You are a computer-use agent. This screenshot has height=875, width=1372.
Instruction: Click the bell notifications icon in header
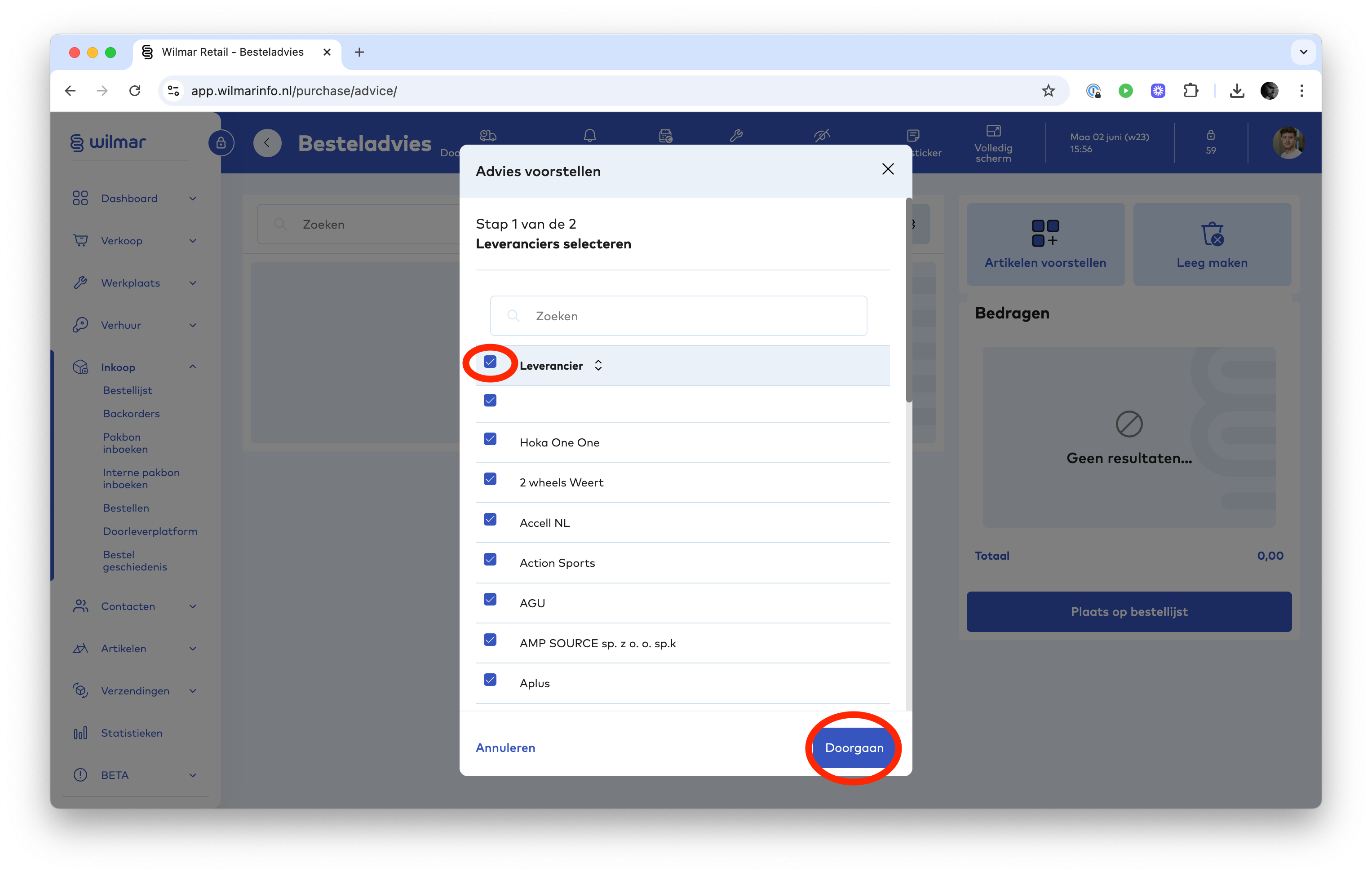[x=590, y=136]
